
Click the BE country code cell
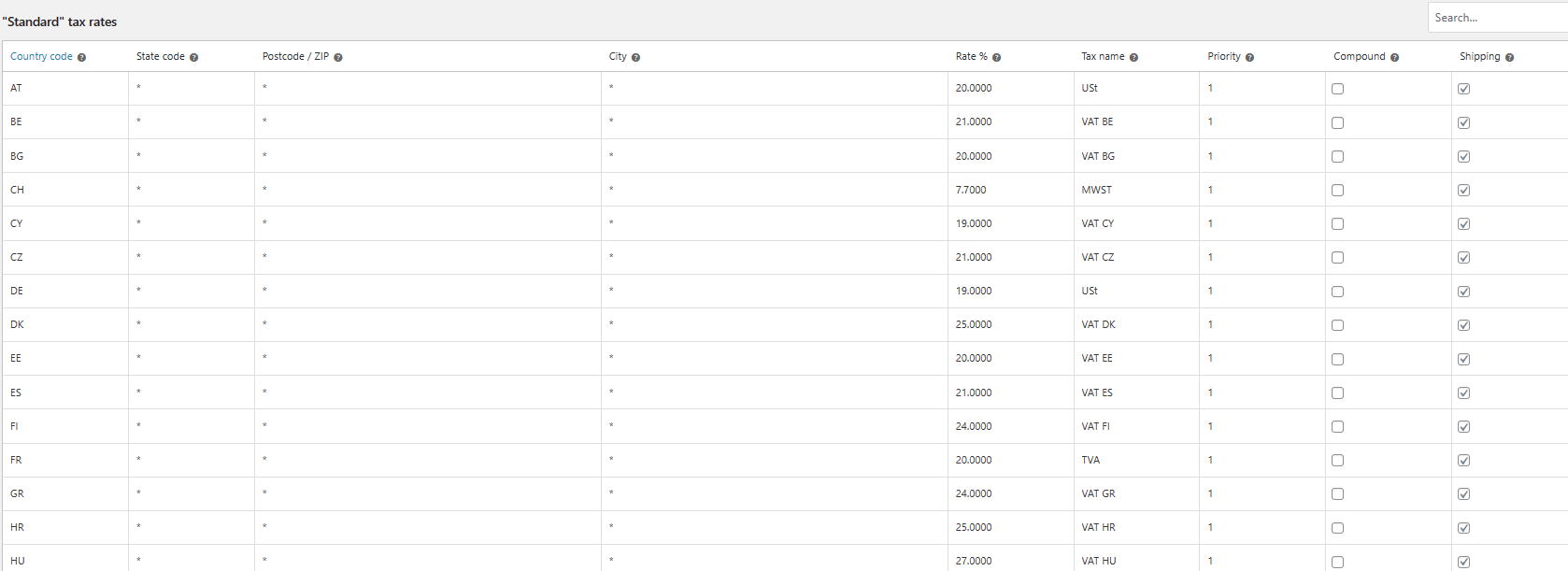coord(65,122)
